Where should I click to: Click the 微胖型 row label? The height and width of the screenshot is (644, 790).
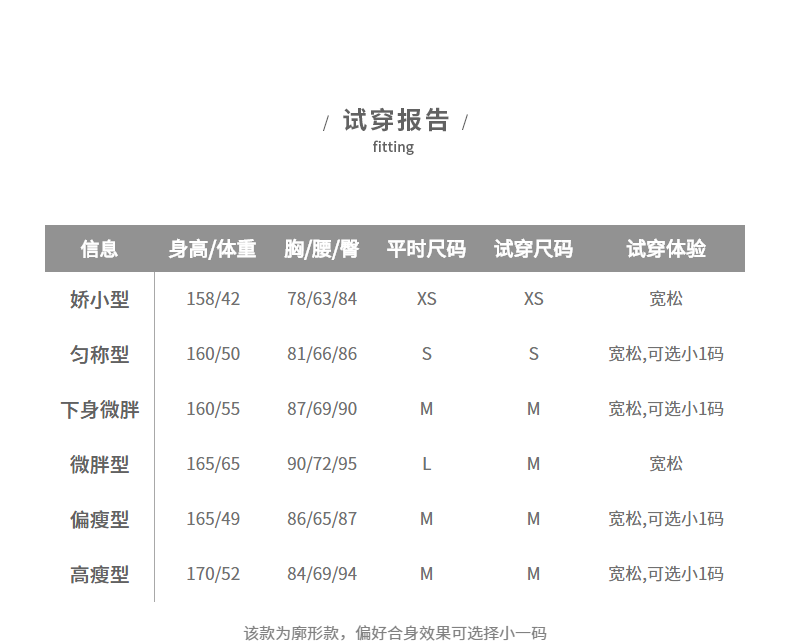99,464
